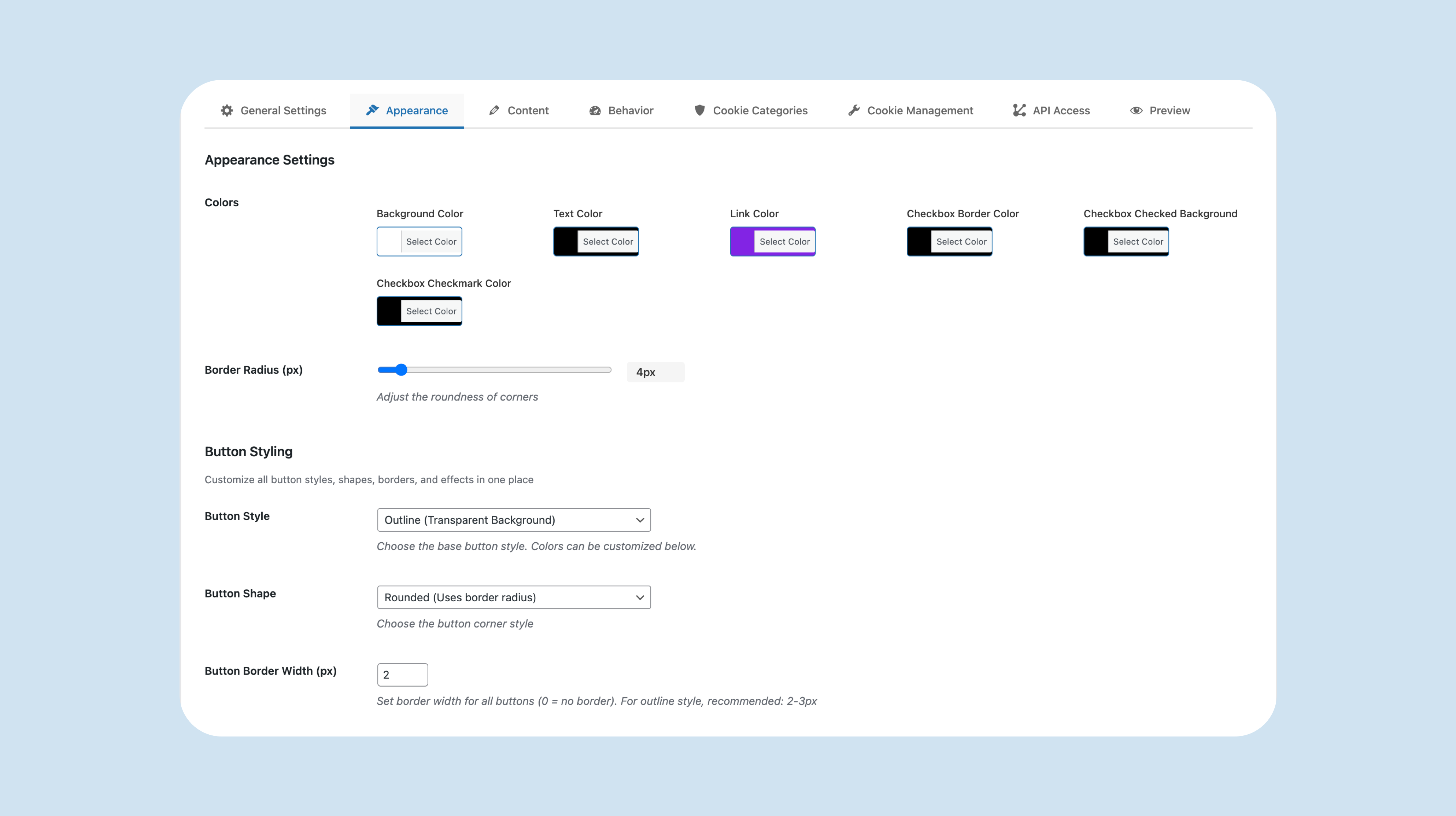The width and height of the screenshot is (1456, 816).
Task: Click the wrench icon on Cookie Management
Action: tap(854, 110)
